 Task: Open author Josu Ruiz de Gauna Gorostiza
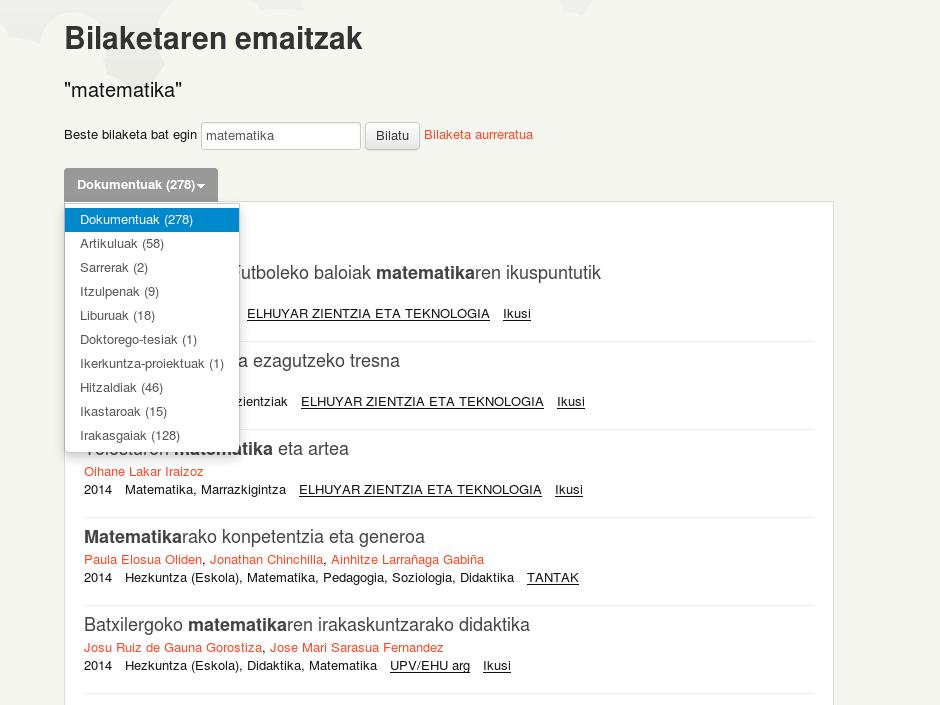173,648
